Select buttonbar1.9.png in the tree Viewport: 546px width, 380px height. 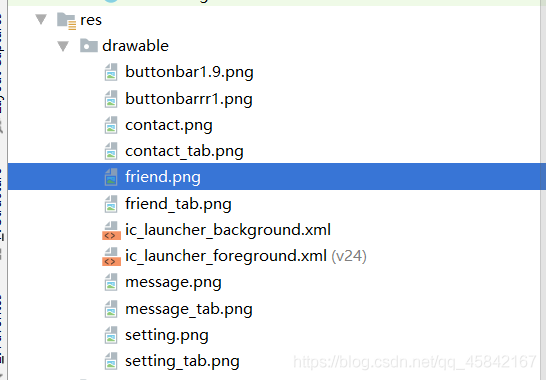(x=189, y=72)
